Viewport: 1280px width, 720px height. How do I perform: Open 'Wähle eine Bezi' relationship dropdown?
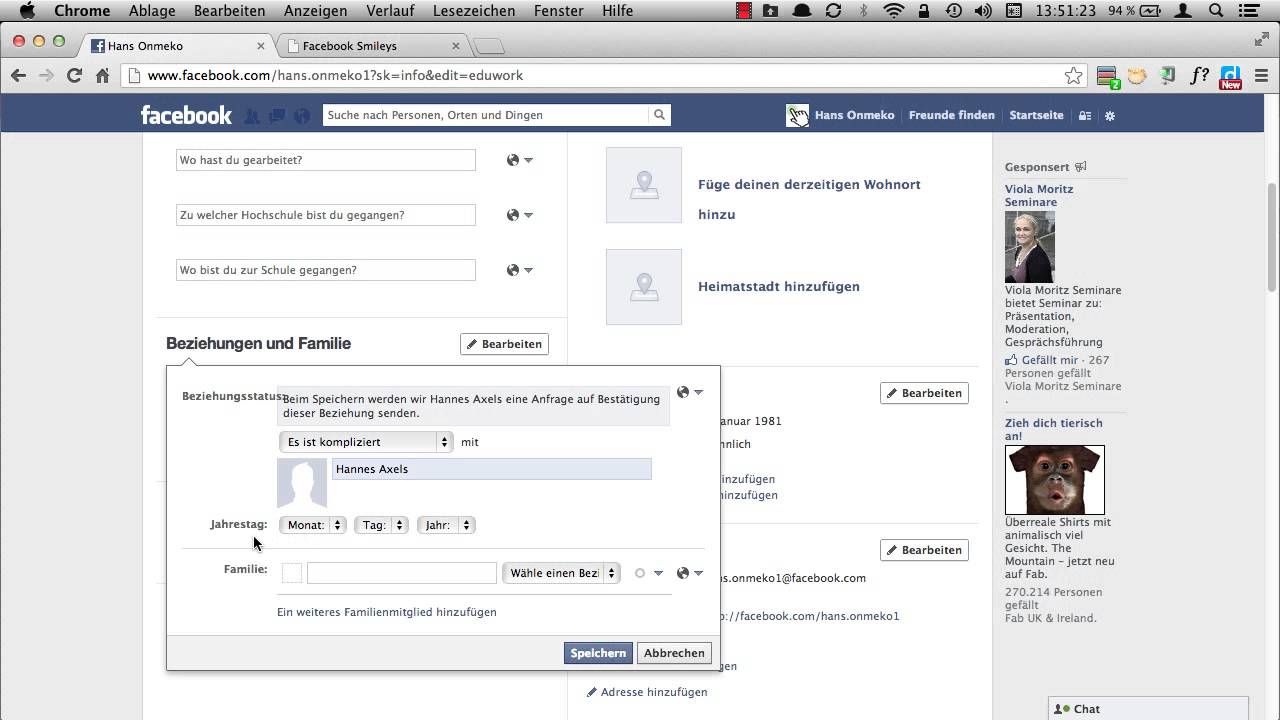click(x=562, y=573)
